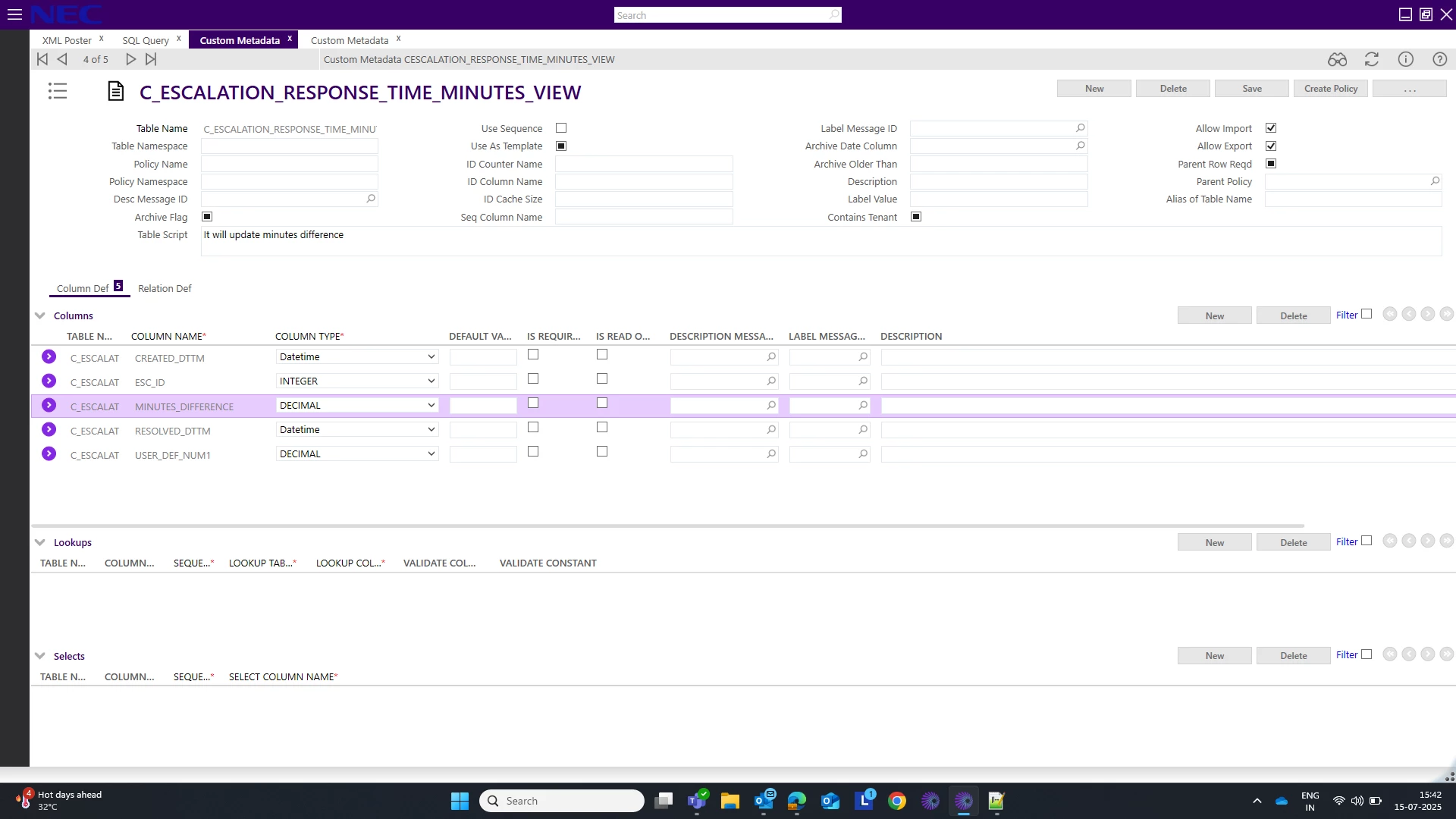This screenshot has height=819, width=1456.
Task: Collapse the Columns section
Action: [40, 315]
